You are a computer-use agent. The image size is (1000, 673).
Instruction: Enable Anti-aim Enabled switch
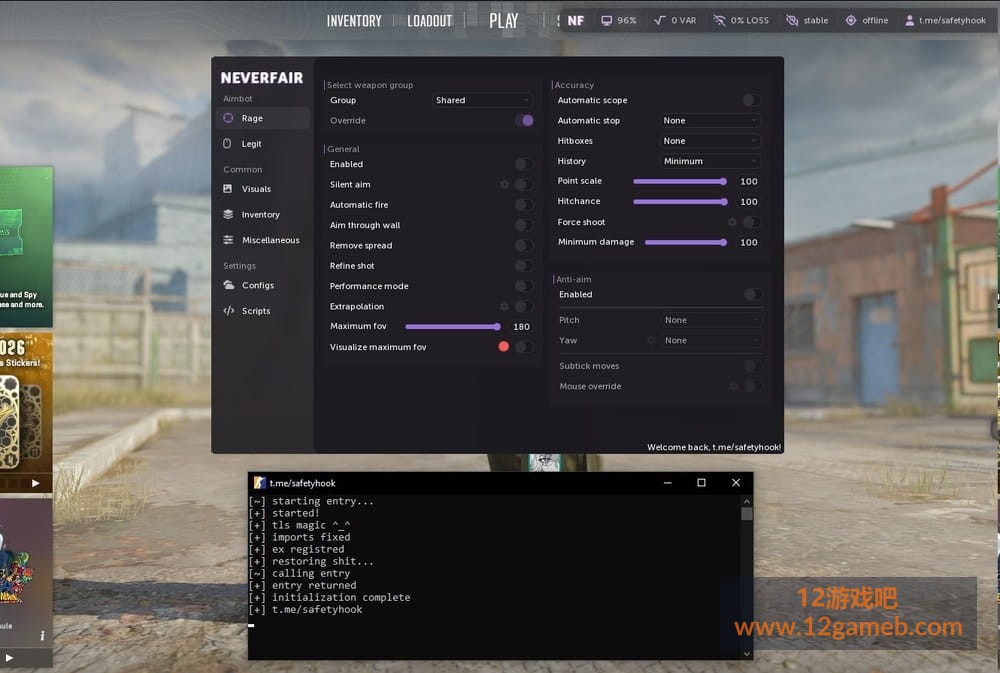tap(753, 294)
